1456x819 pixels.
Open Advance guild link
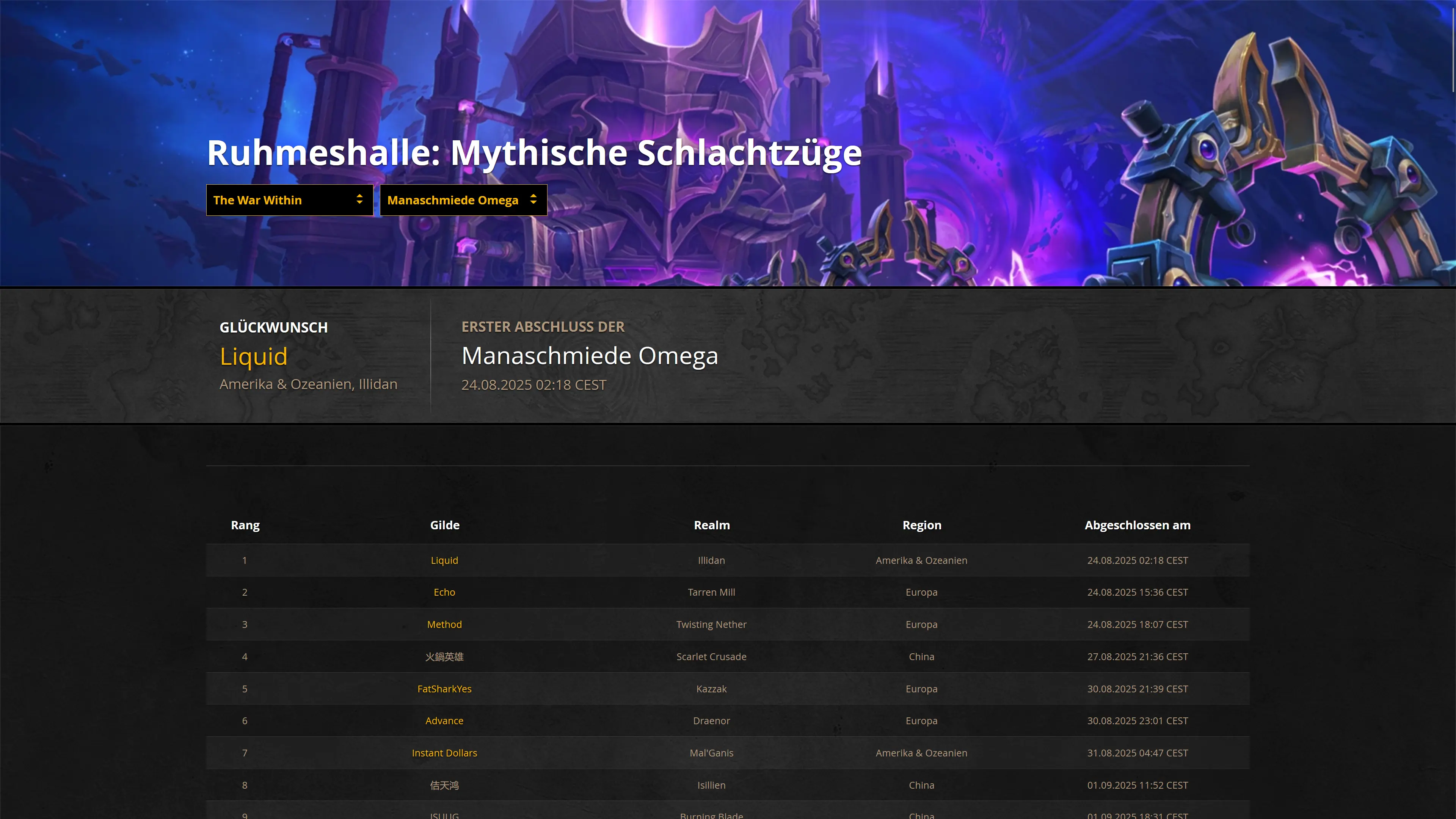tap(444, 721)
